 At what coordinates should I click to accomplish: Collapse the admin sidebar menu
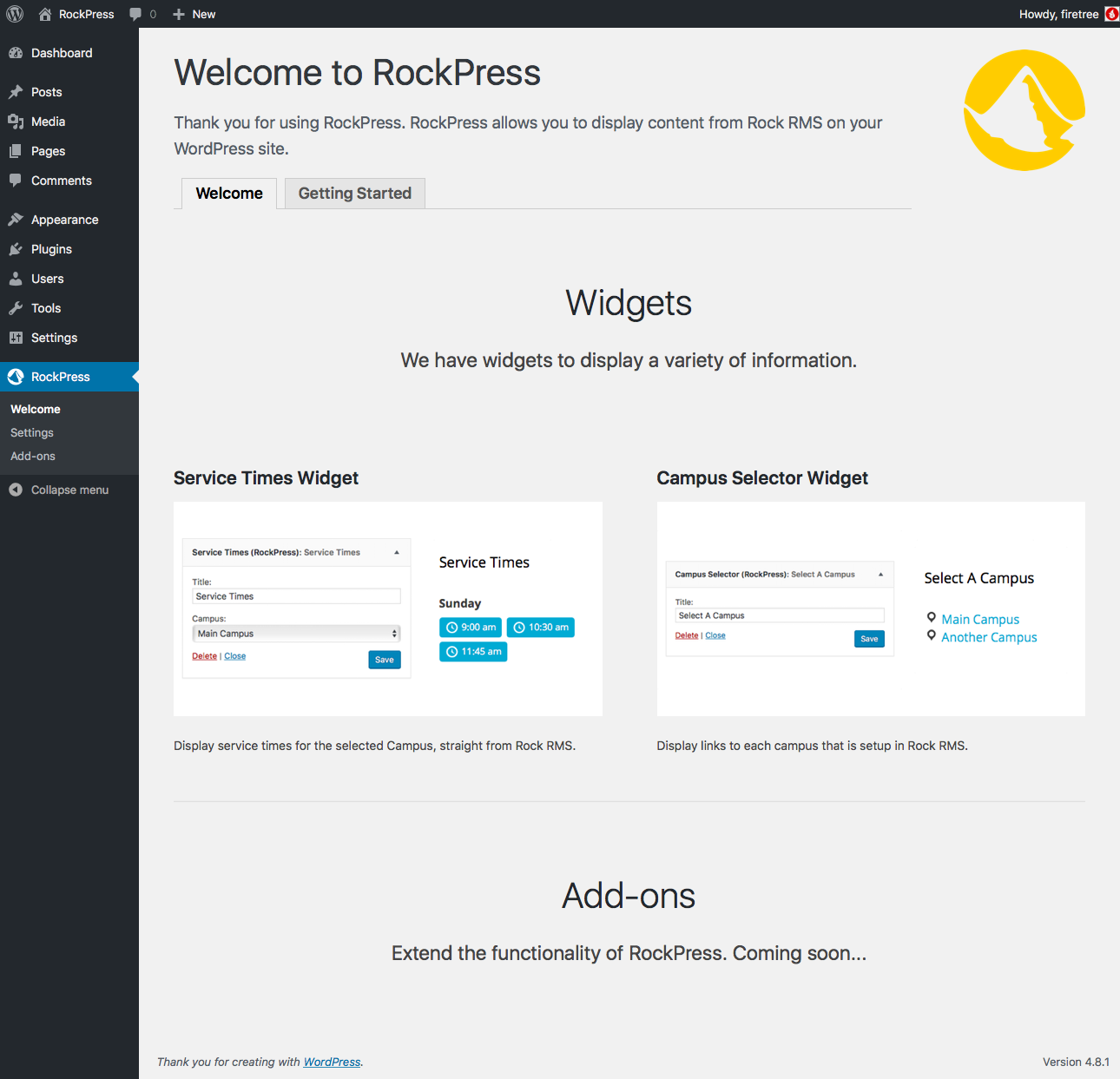coord(69,490)
